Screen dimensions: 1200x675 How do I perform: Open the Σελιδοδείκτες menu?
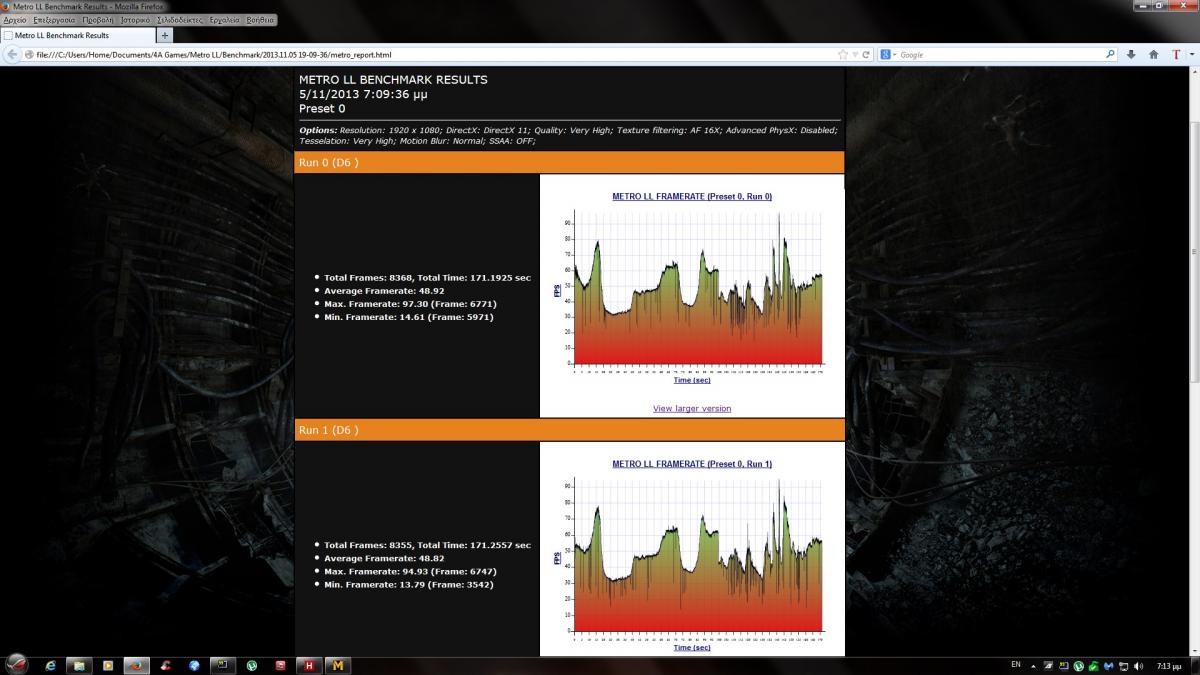coord(179,20)
